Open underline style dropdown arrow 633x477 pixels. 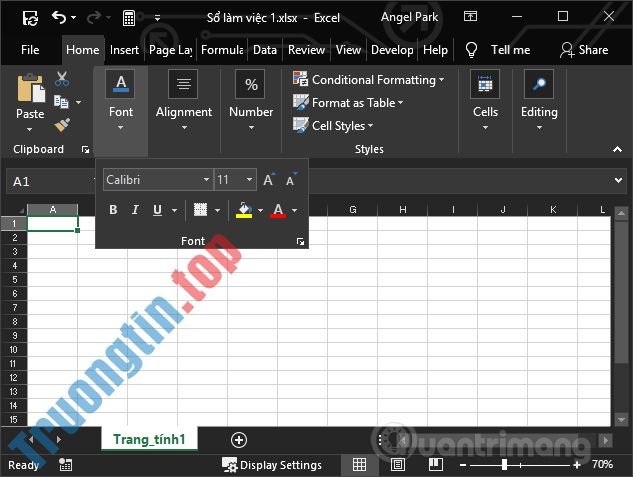tap(174, 210)
